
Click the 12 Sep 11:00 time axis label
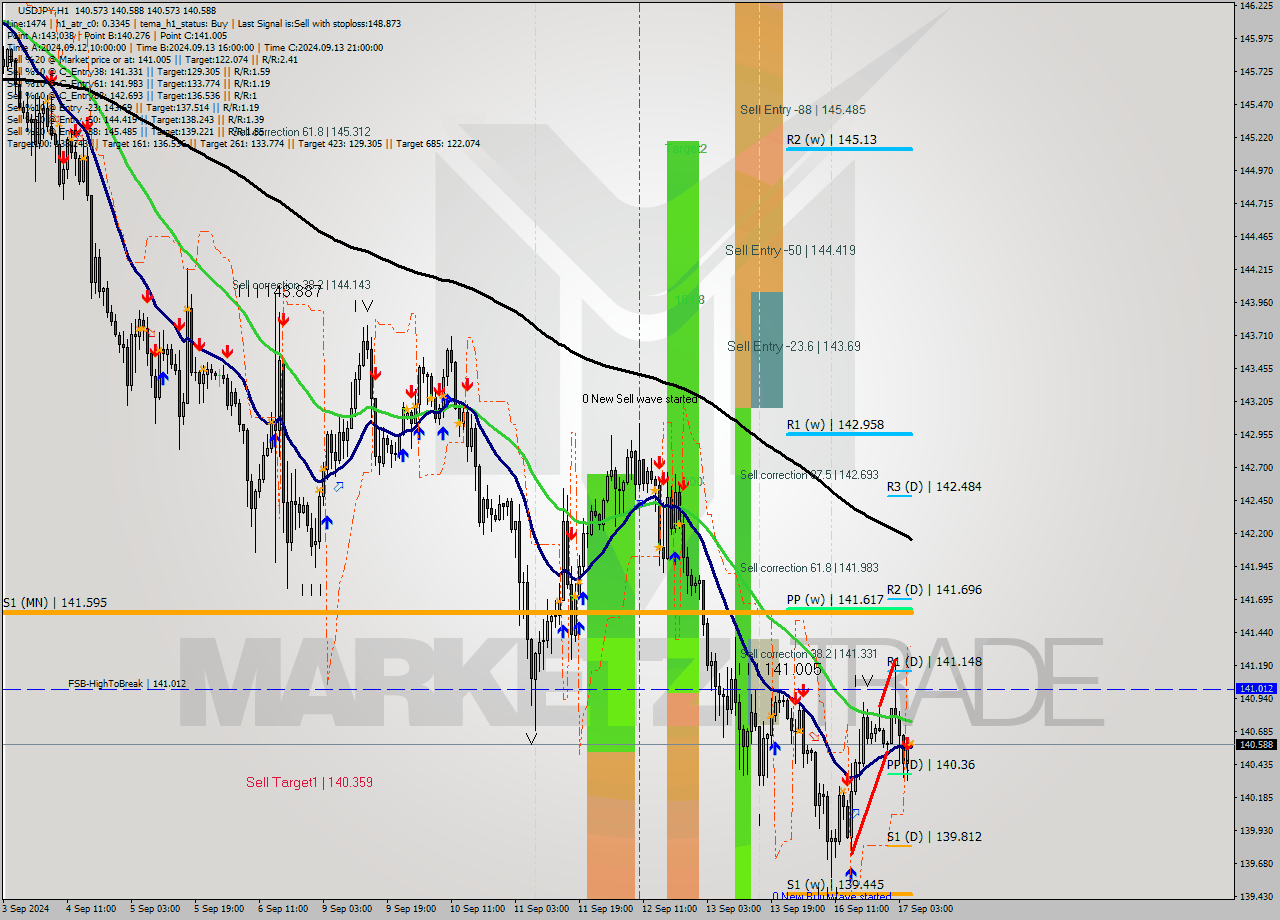click(669, 909)
